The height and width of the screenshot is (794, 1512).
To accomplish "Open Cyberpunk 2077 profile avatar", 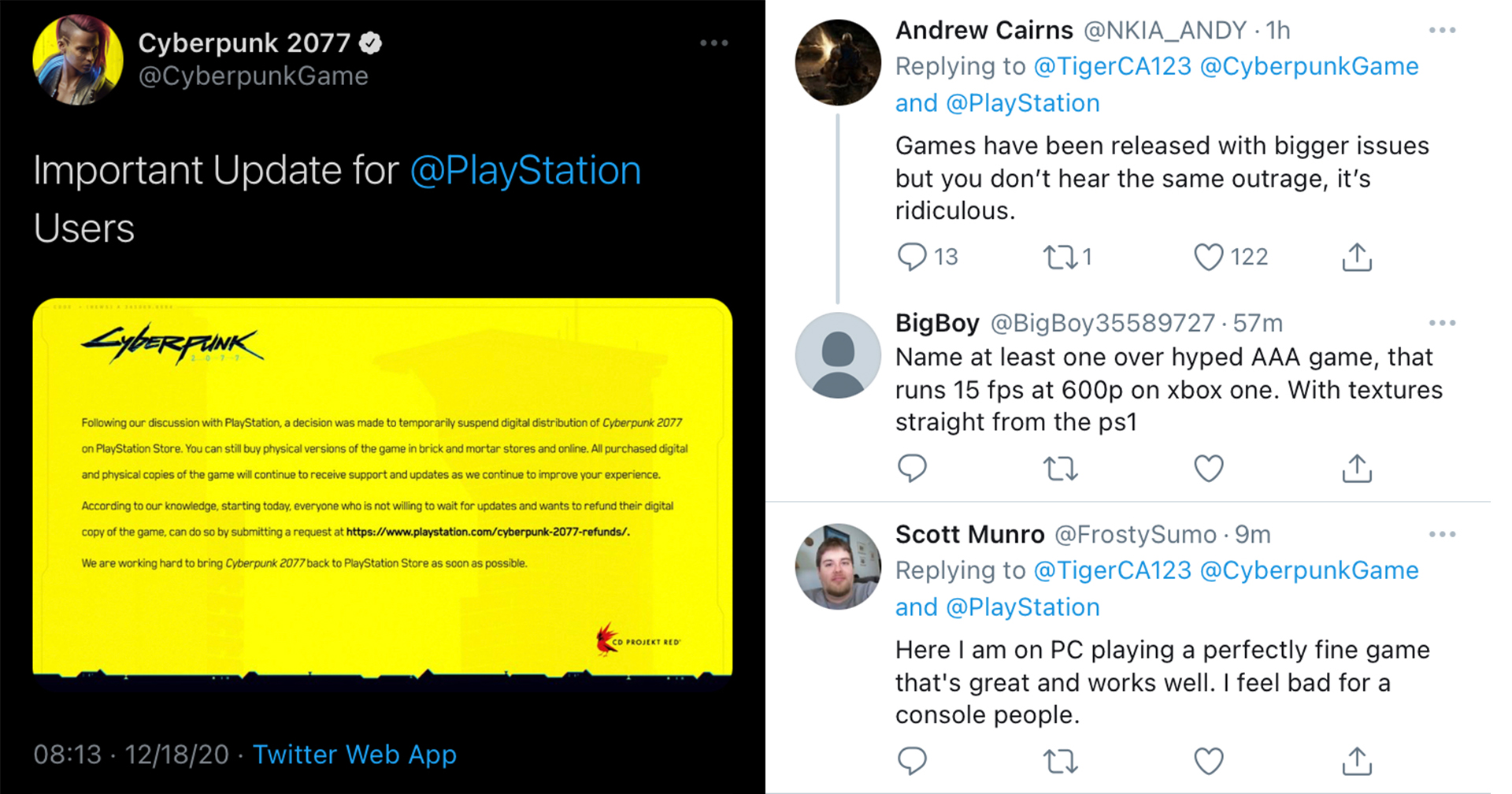I will [x=78, y=59].
